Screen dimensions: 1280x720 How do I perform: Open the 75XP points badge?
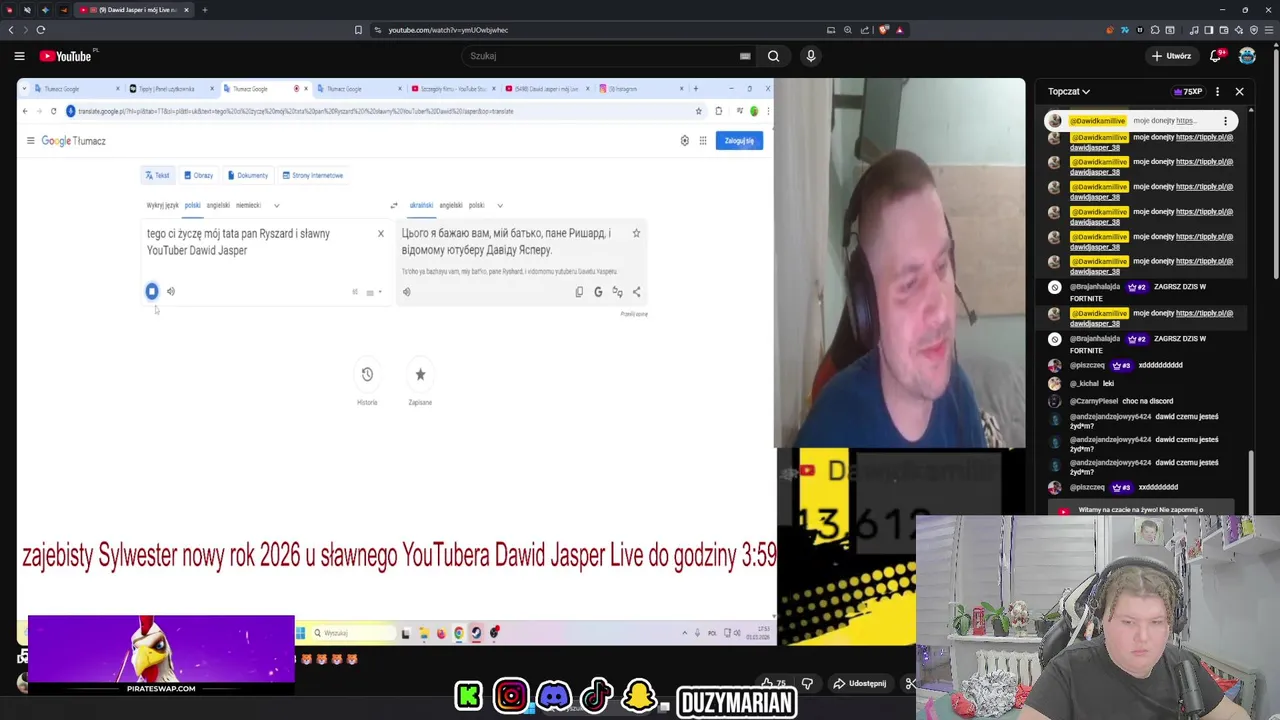(x=1188, y=91)
